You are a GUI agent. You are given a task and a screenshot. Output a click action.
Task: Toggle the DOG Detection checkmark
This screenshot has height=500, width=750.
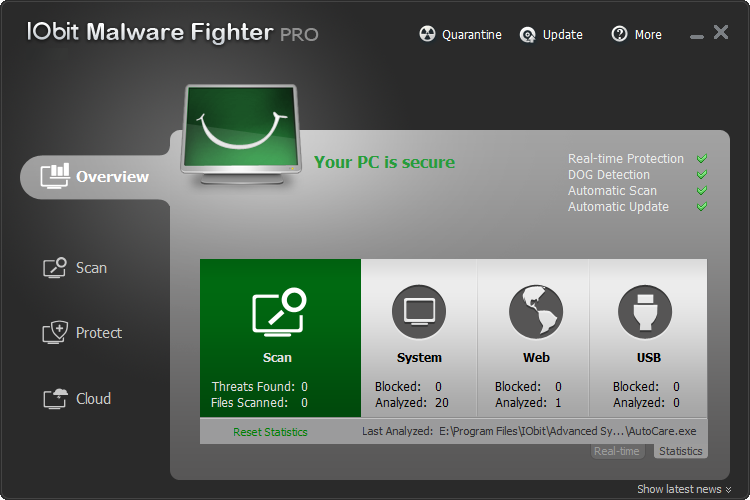[x=702, y=175]
